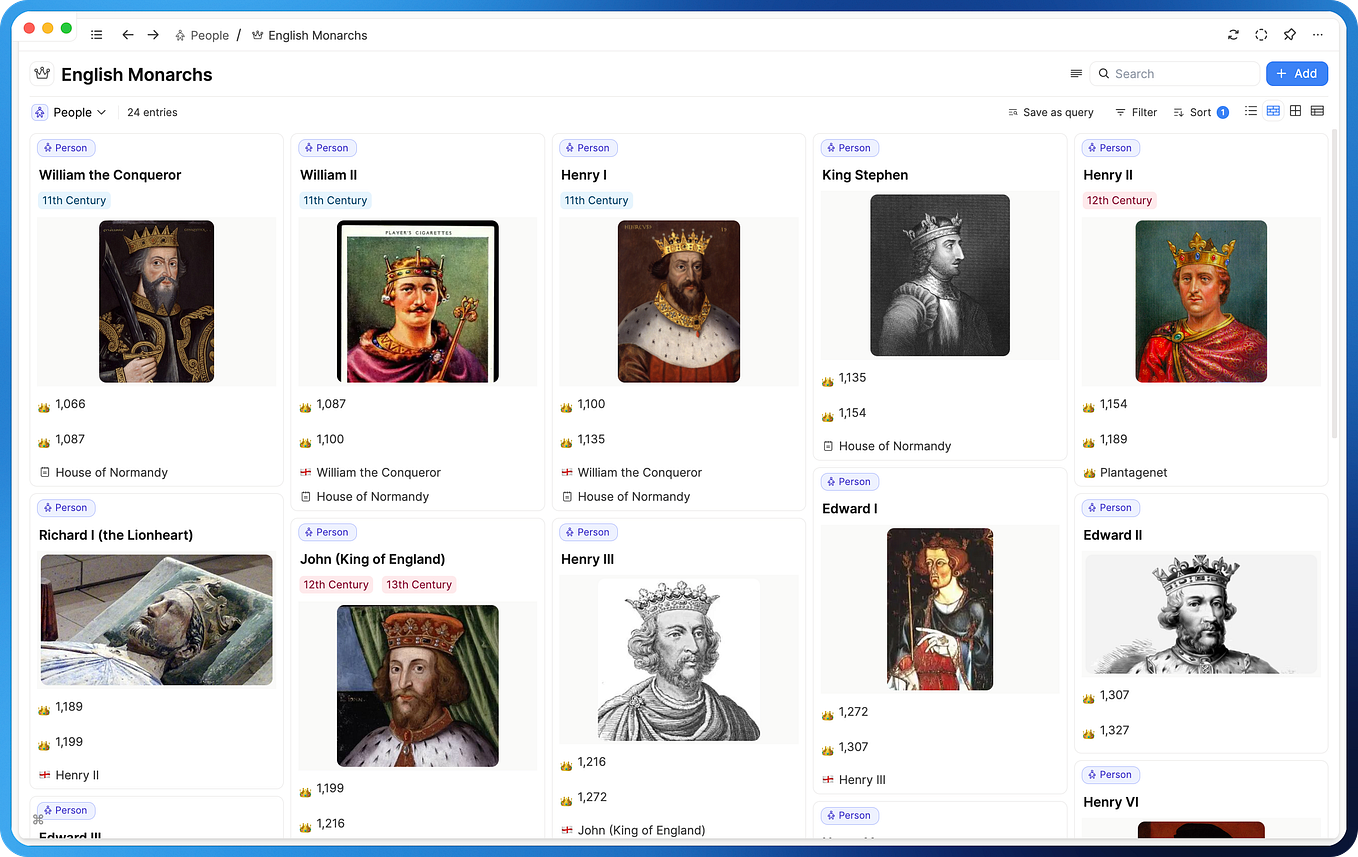Image resolution: width=1358 pixels, height=857 pixels.
Task: Expand the People type dropdown
Action: pyautogui.click(x=70, y=112)
